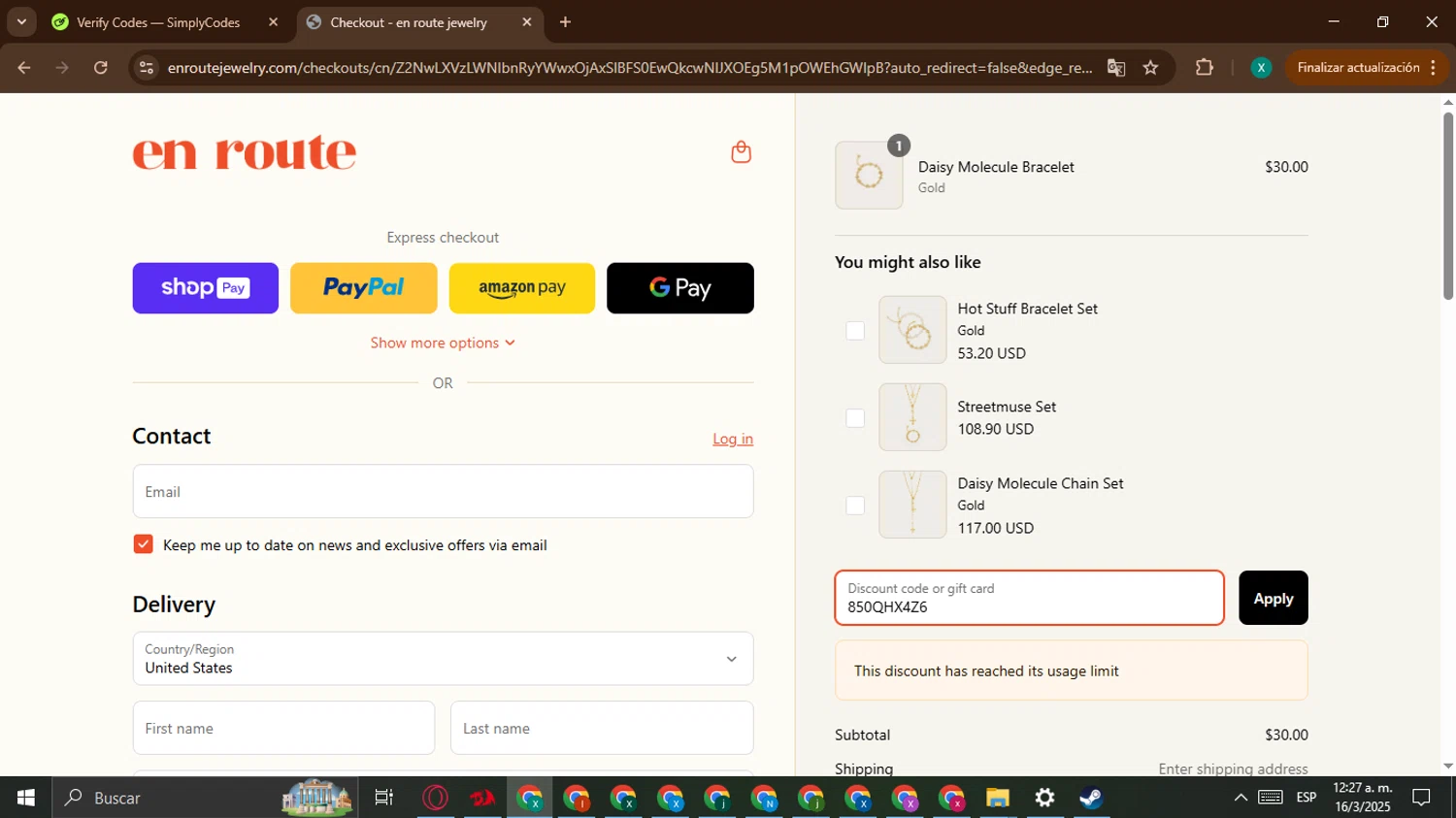Close the Checkout - en route jewelry tab
This screenshot has height=818, width=1456.
tap(527, 22)
